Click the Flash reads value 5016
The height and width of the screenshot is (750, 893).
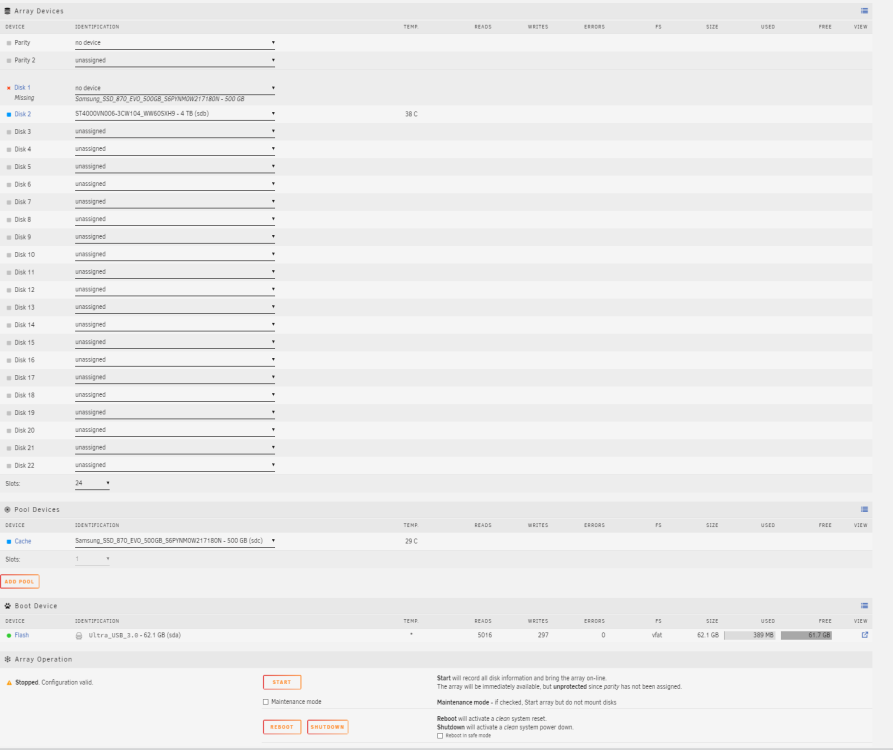pyautogui.click(x=485, y=636)
